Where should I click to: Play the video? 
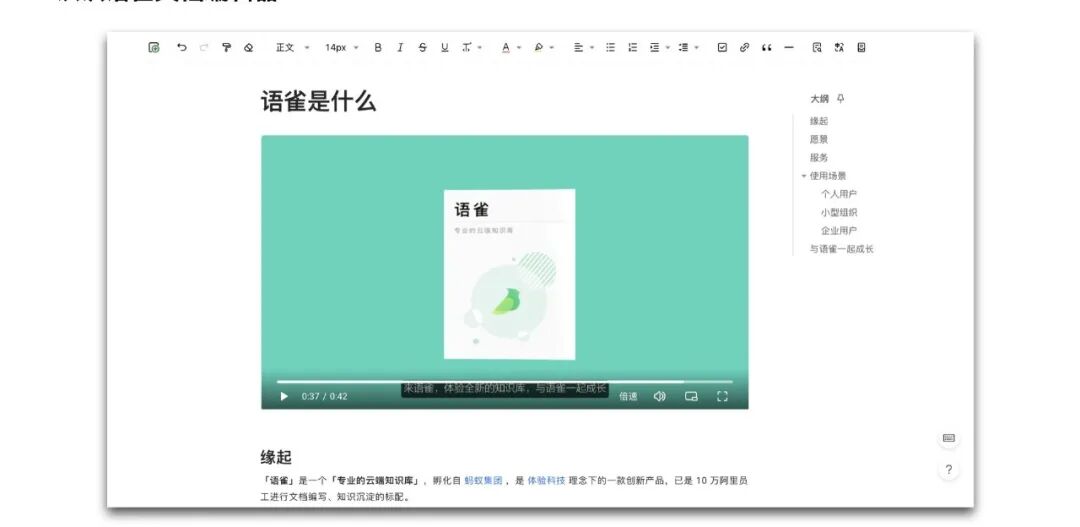click(284, 396)
